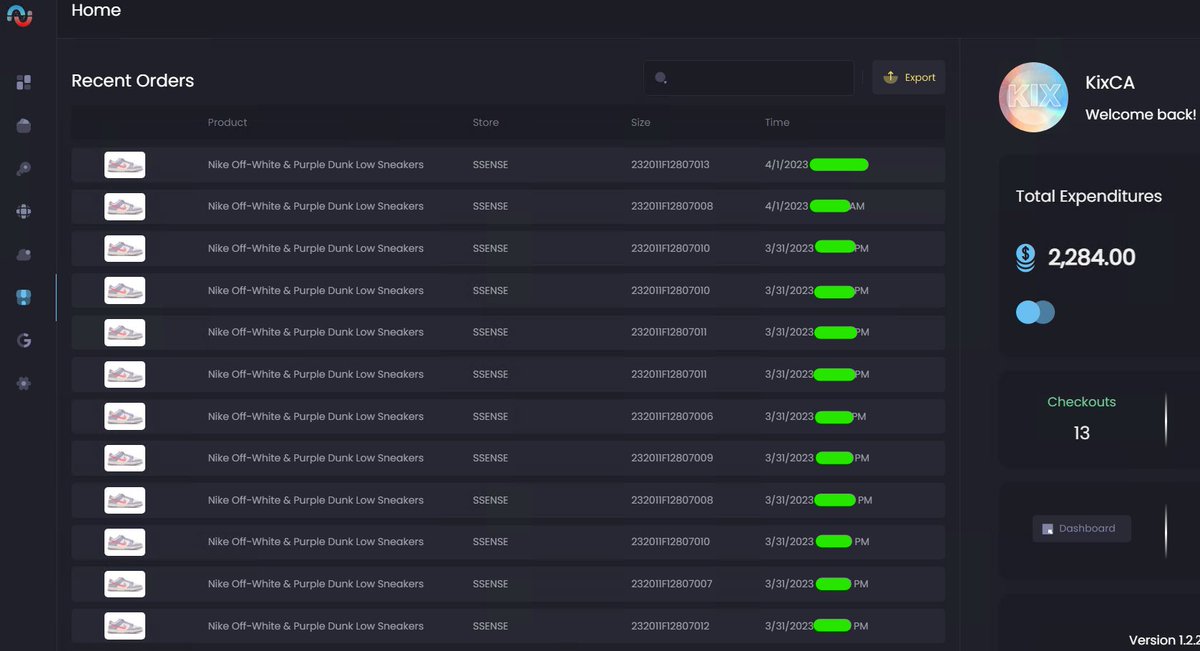Click the coin stack expenditures icon

[1025, 258]
